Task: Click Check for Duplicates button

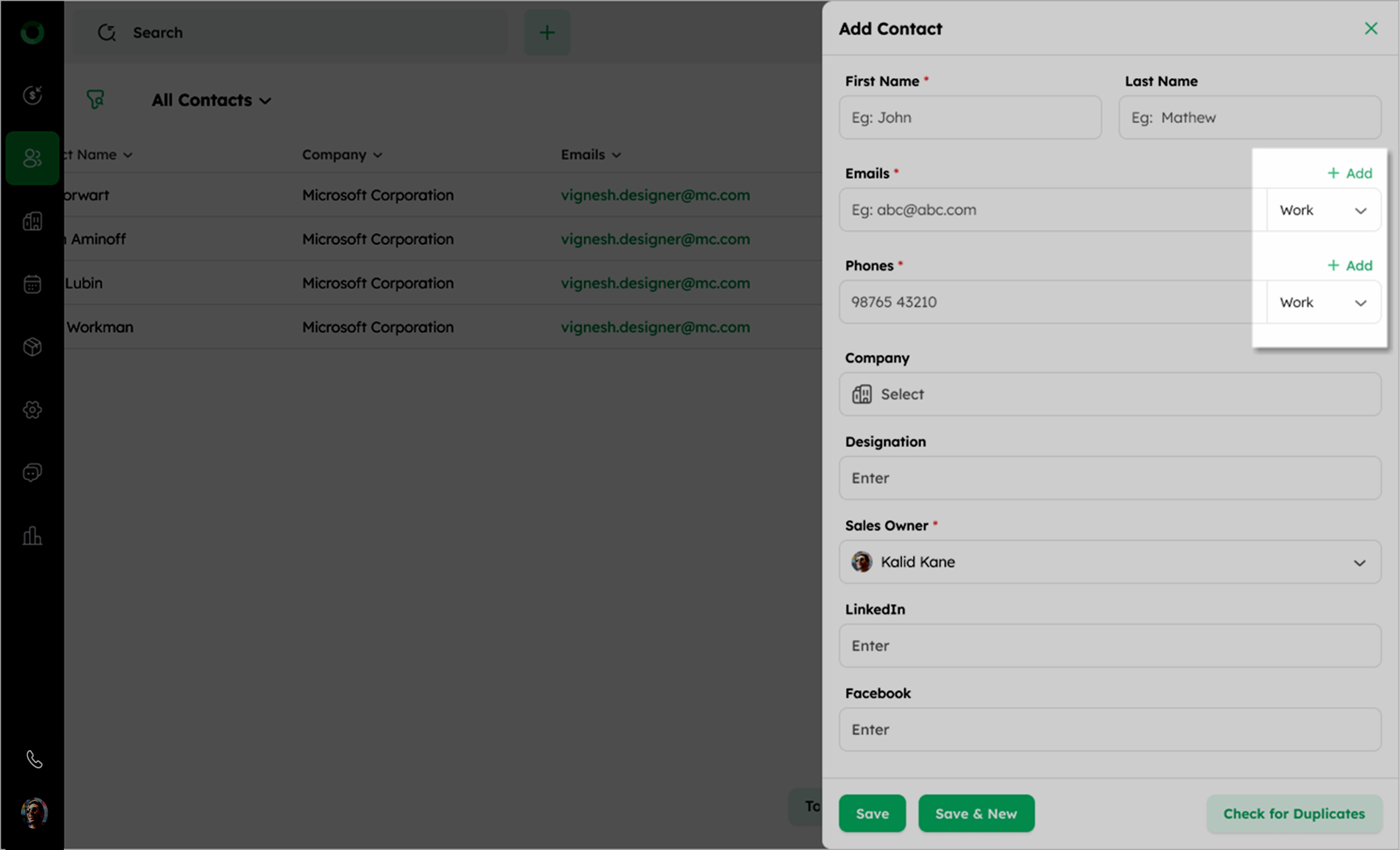Action: 1294,813
